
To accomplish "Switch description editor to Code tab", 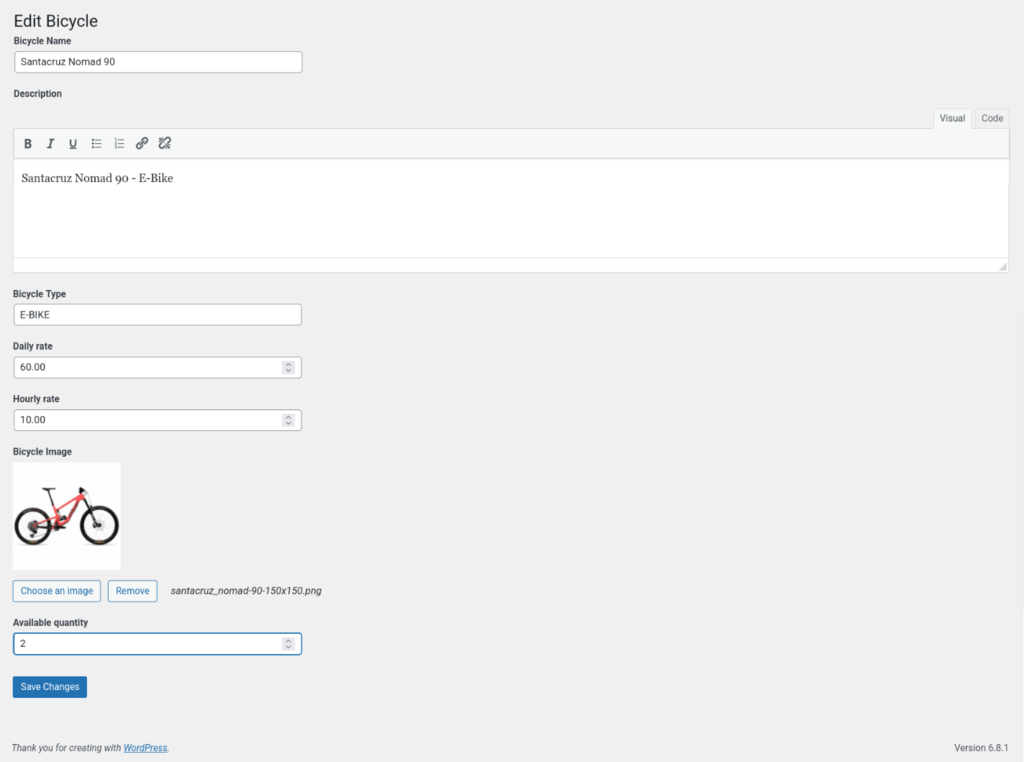I will pos(991,118).
